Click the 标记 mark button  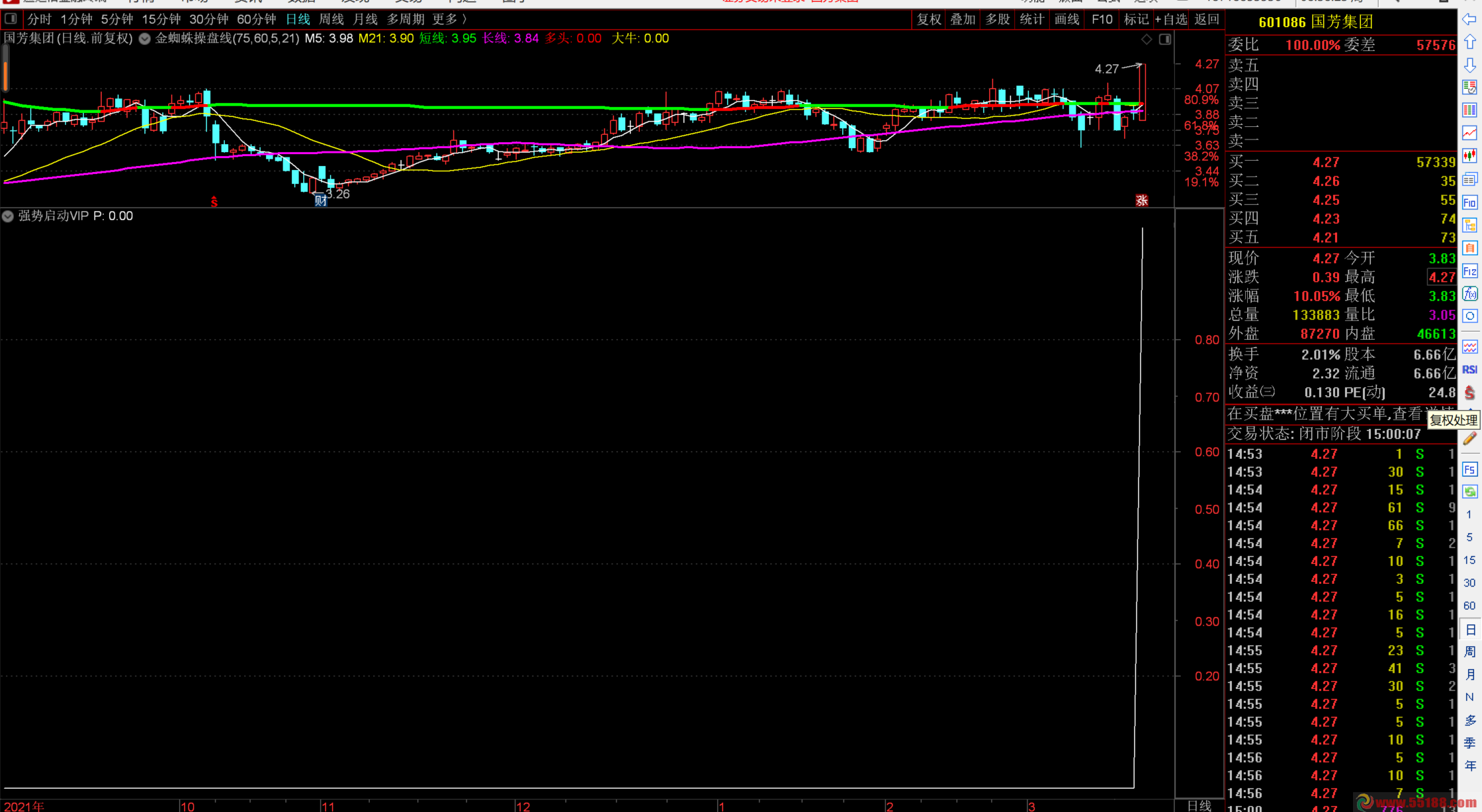1137,19
